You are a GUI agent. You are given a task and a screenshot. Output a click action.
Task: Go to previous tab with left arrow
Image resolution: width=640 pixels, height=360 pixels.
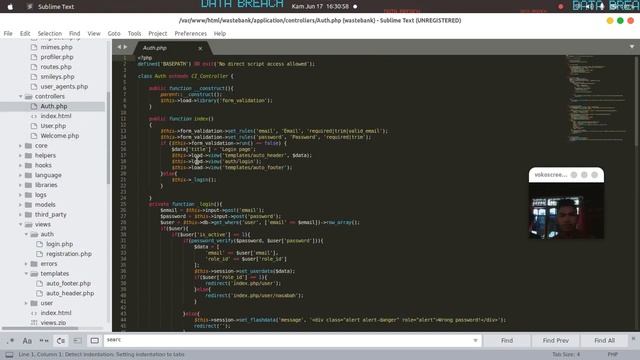coord(119,47)
